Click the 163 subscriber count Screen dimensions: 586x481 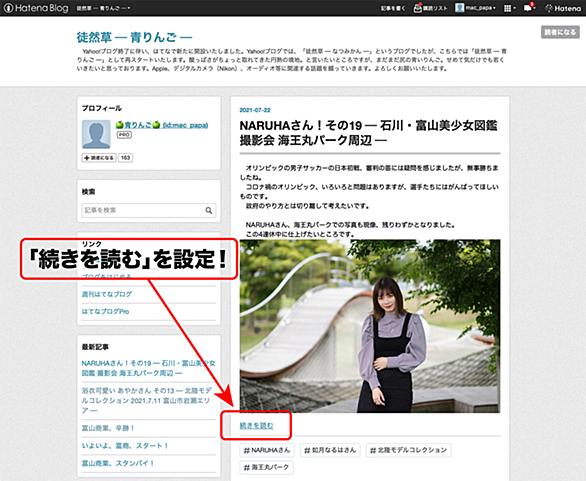(126, 158)
